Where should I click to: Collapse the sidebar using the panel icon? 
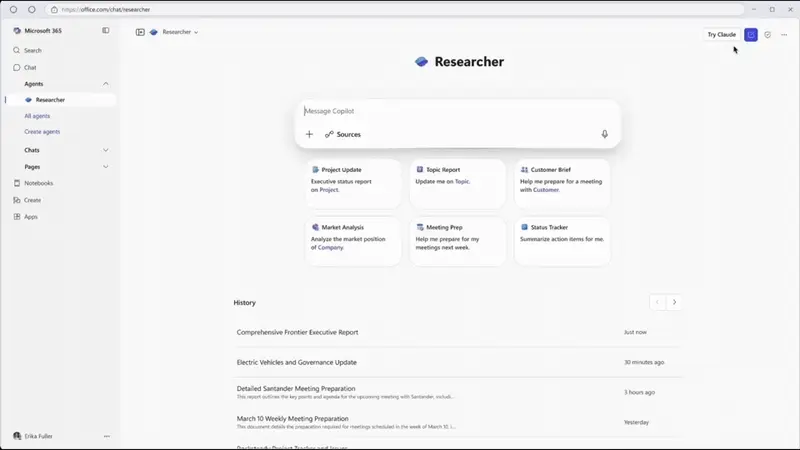click(x=106, y=31)
